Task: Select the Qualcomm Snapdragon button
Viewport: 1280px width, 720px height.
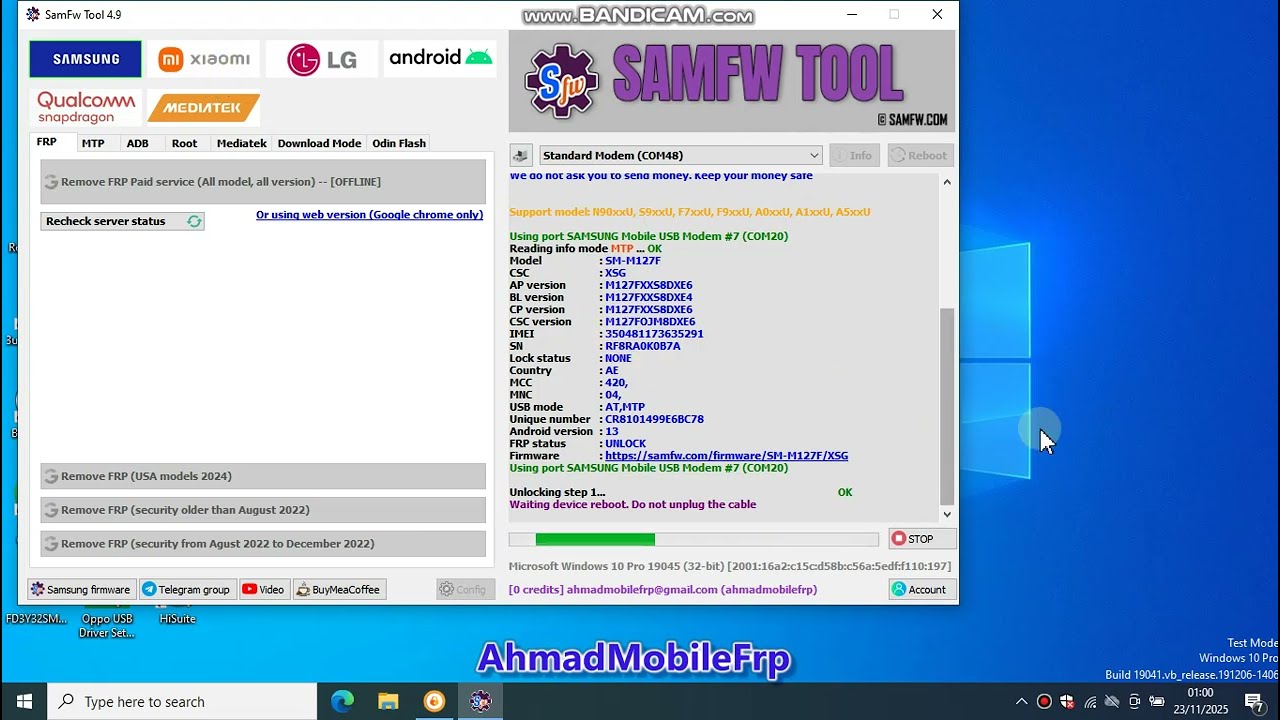Action: 85,107
